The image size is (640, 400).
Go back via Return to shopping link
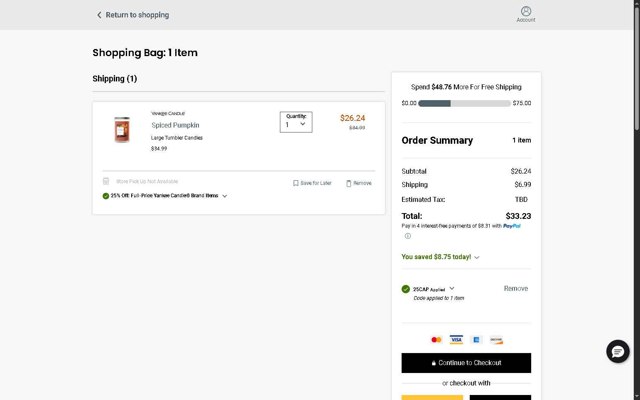point(137,15)
